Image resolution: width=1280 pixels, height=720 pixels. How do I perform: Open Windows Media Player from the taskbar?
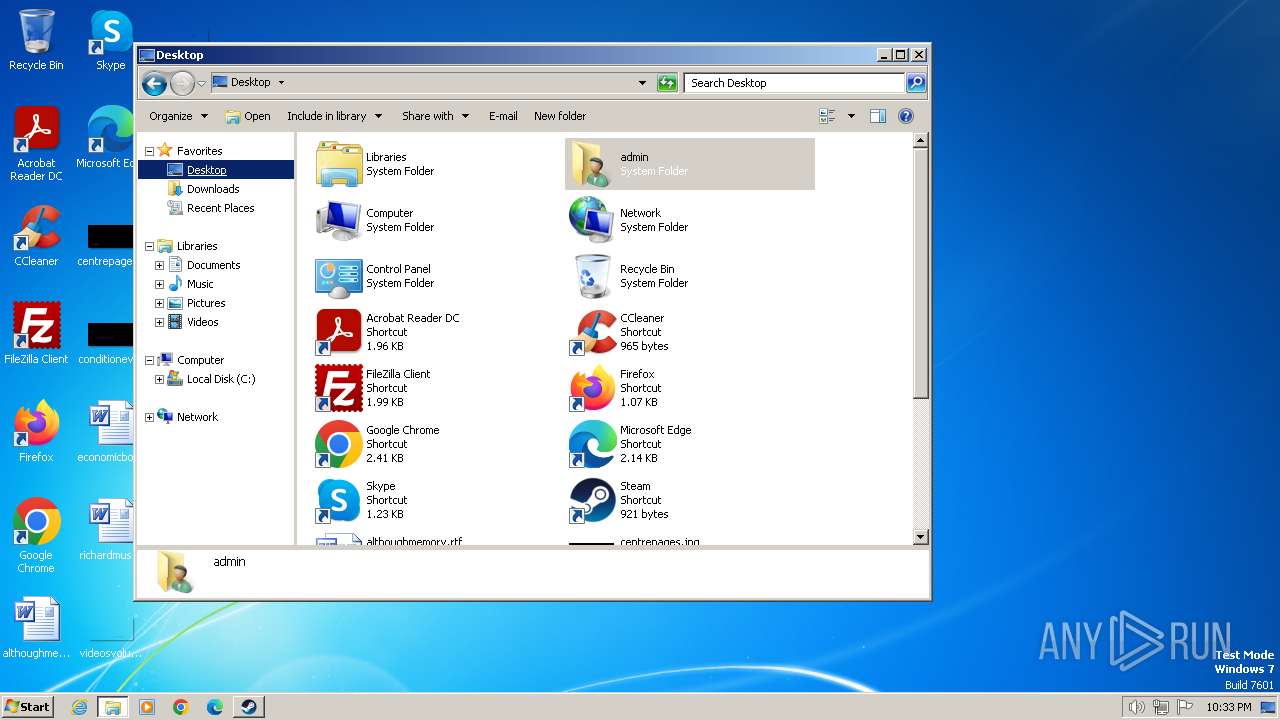tap(147, 707)
